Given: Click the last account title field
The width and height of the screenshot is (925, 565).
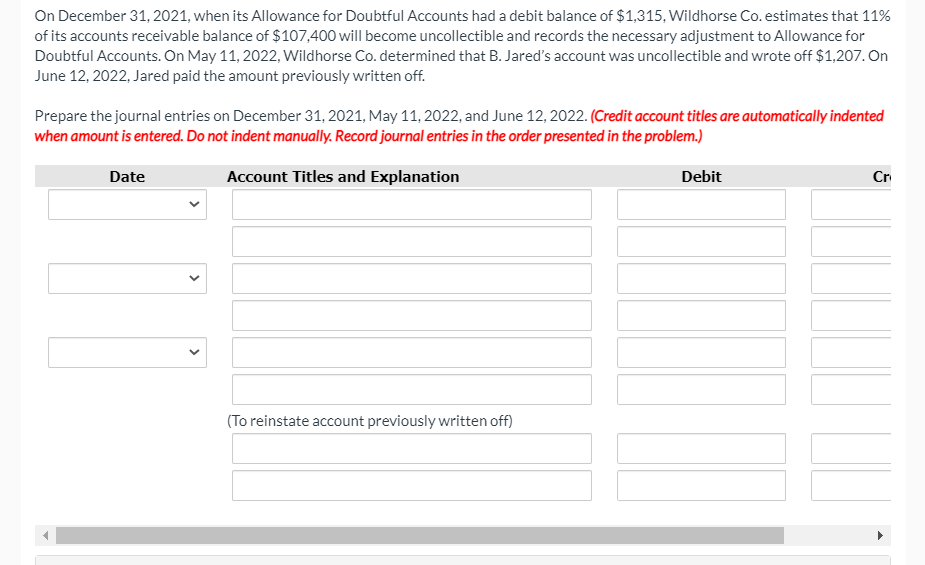Looking at the screenshot, I should (412, 485).
